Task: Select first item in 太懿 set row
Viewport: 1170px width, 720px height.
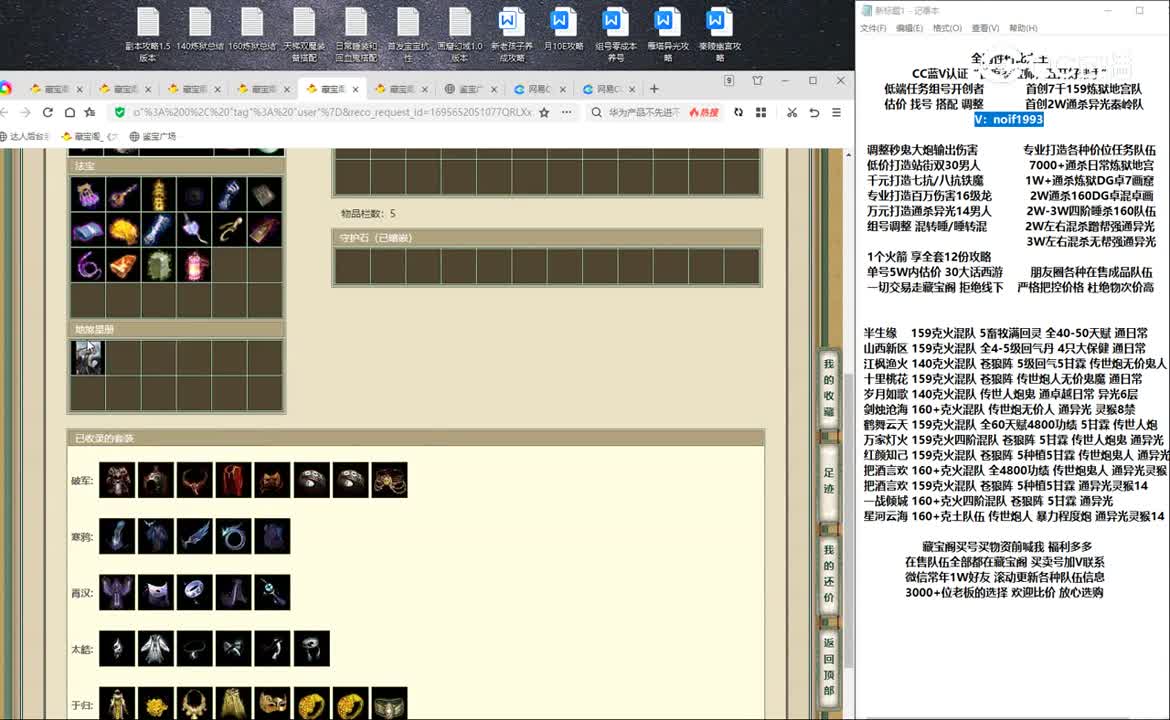Action: [x=117, y=648]
